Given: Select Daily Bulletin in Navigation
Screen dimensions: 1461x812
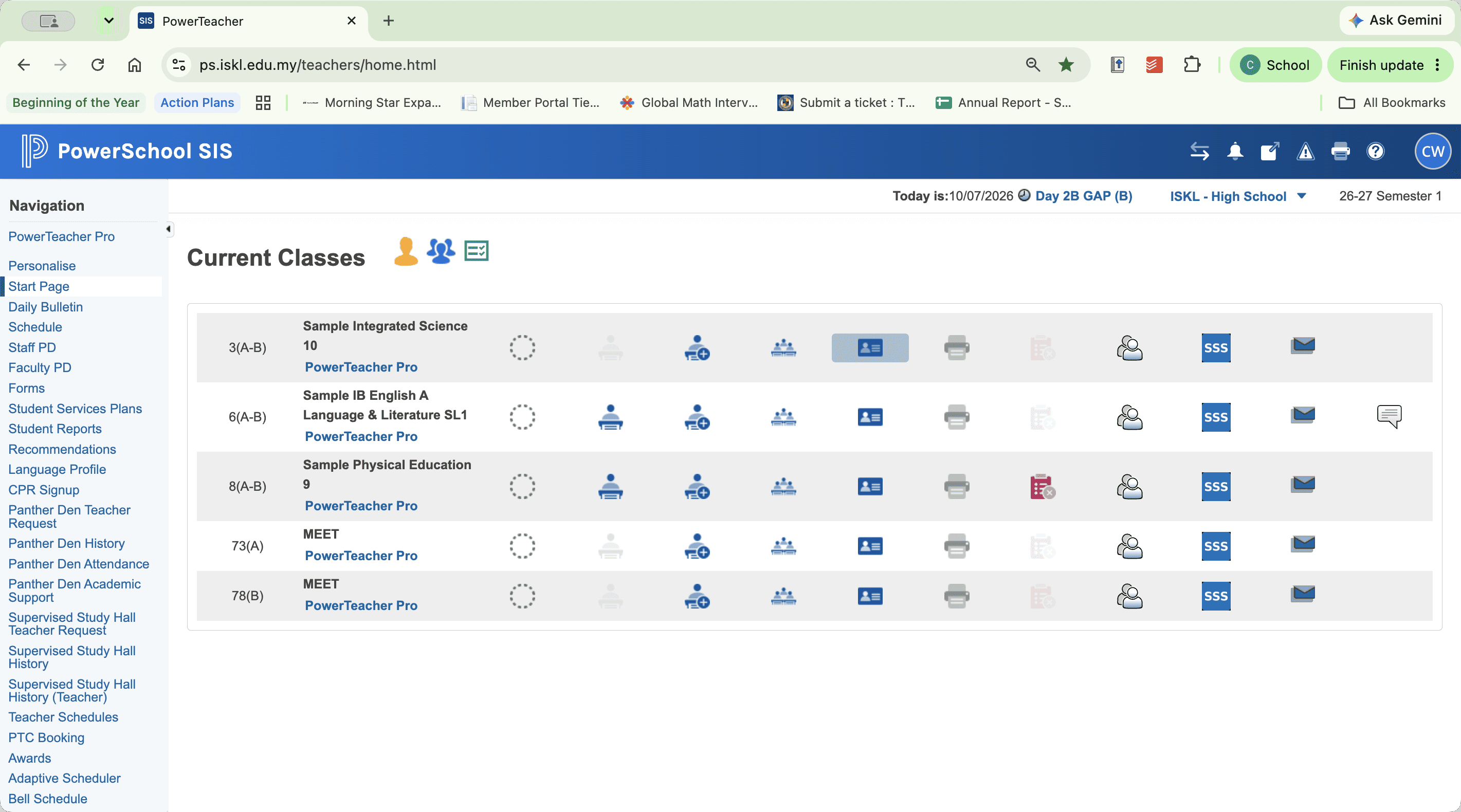Looking at the screenshot, I should (45, 307).
